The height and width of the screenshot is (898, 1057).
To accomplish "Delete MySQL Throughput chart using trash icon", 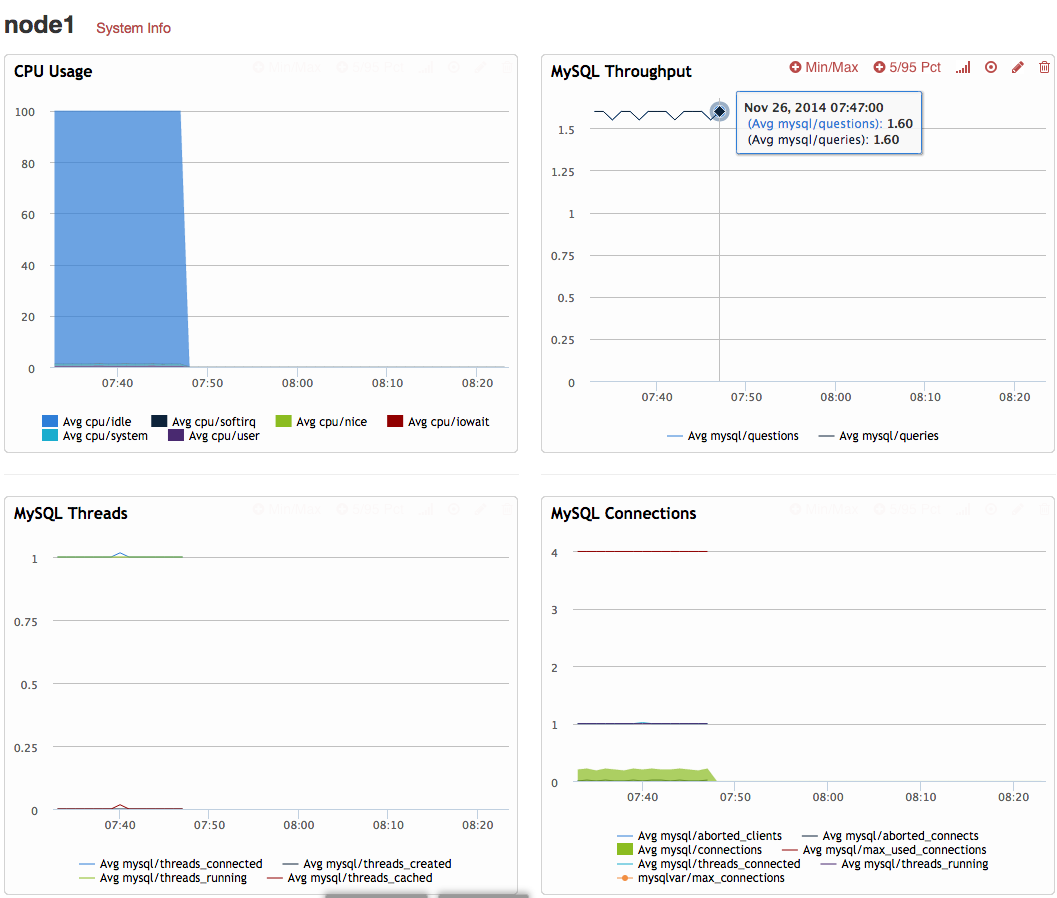I will (x=1045, y=67).
